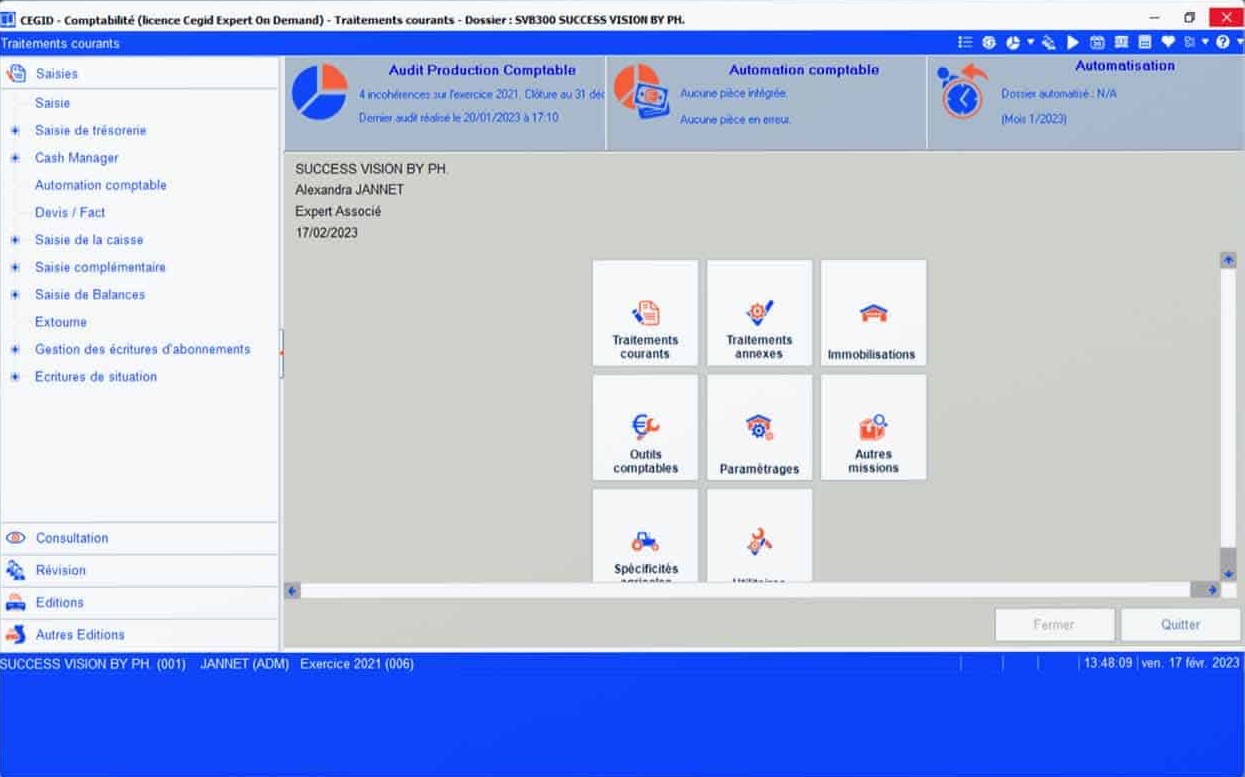The width and height of the screenshot is (1245, 777).
Task: Open Automation comptable in the left tree
Action: pos(101,185)
